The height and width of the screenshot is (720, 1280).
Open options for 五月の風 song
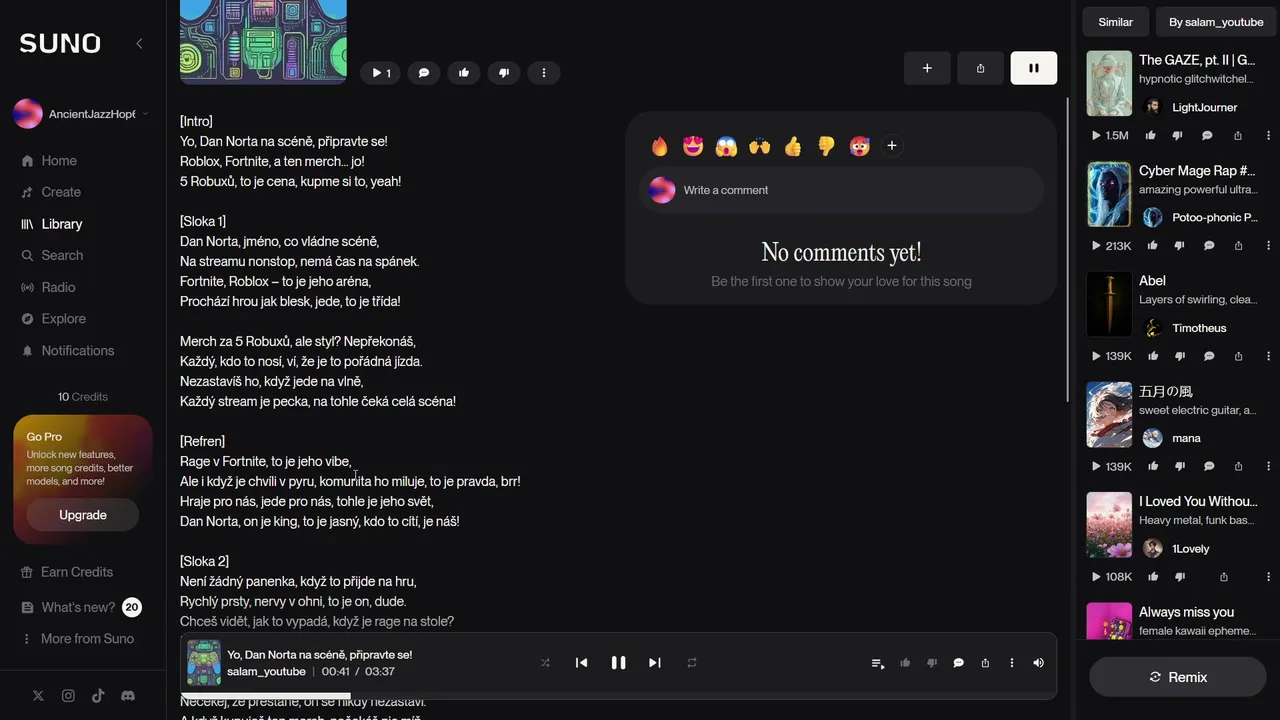[1269, 466]
